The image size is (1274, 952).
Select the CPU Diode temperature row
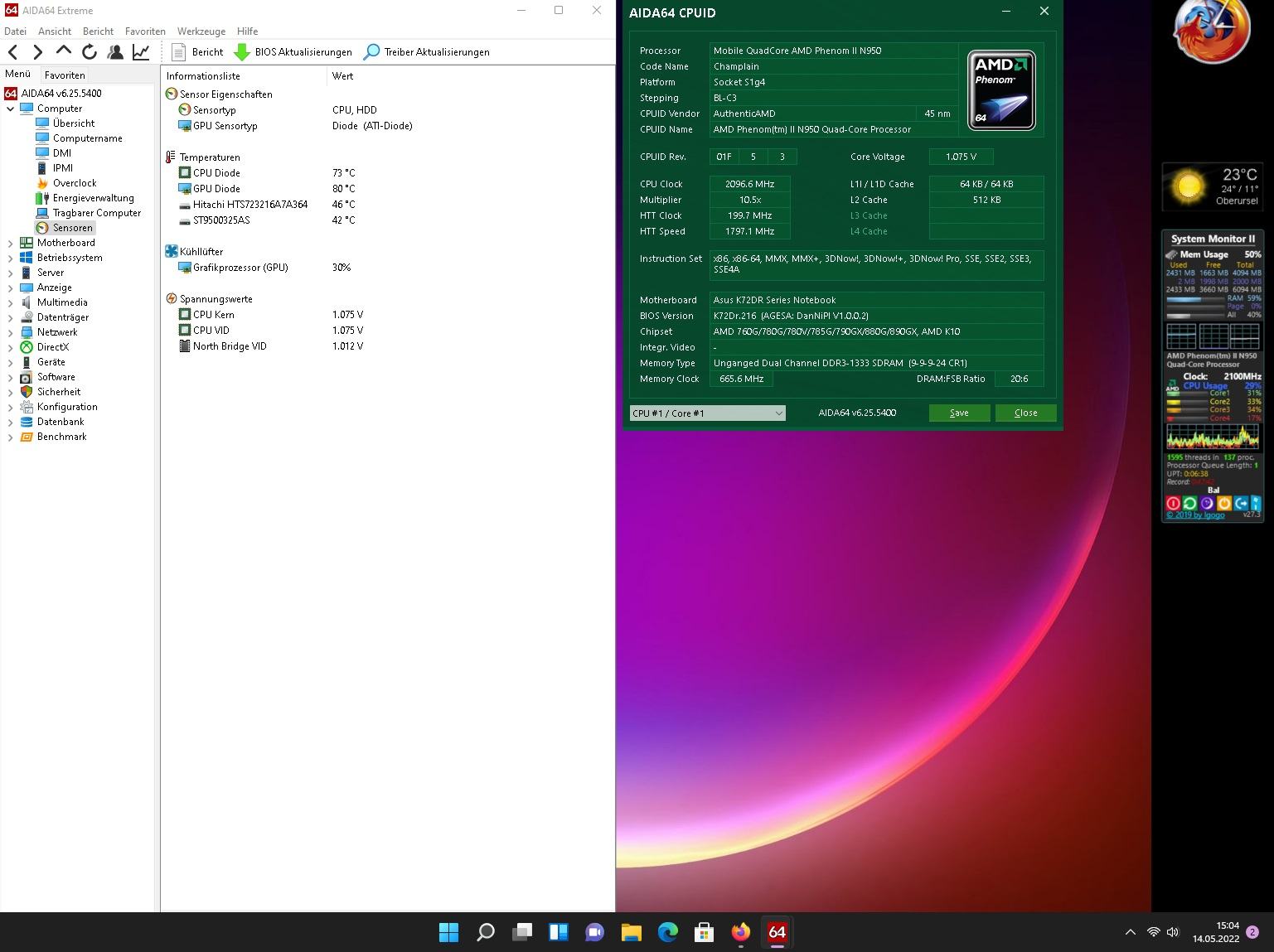click(x=388, y=173)
